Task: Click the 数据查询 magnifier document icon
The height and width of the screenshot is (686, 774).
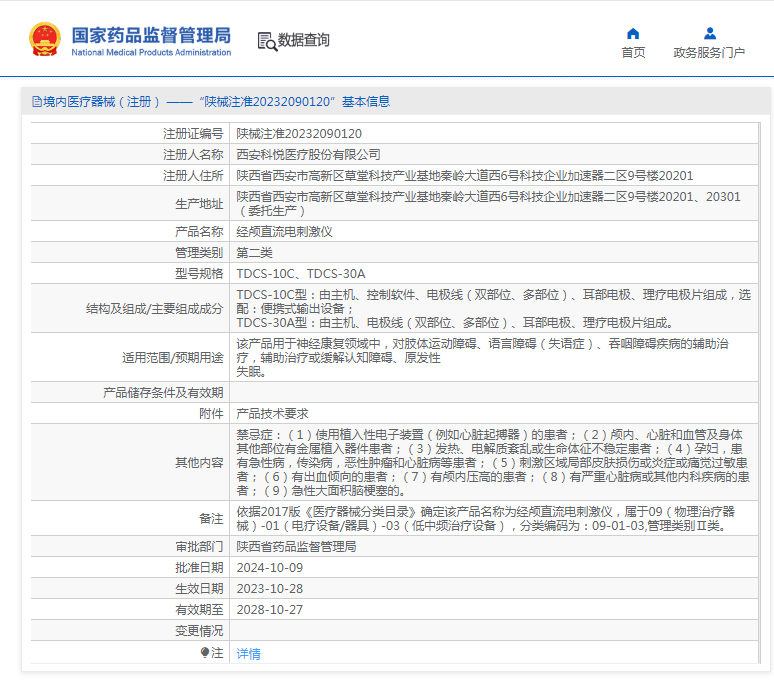Action: (266, 41)
